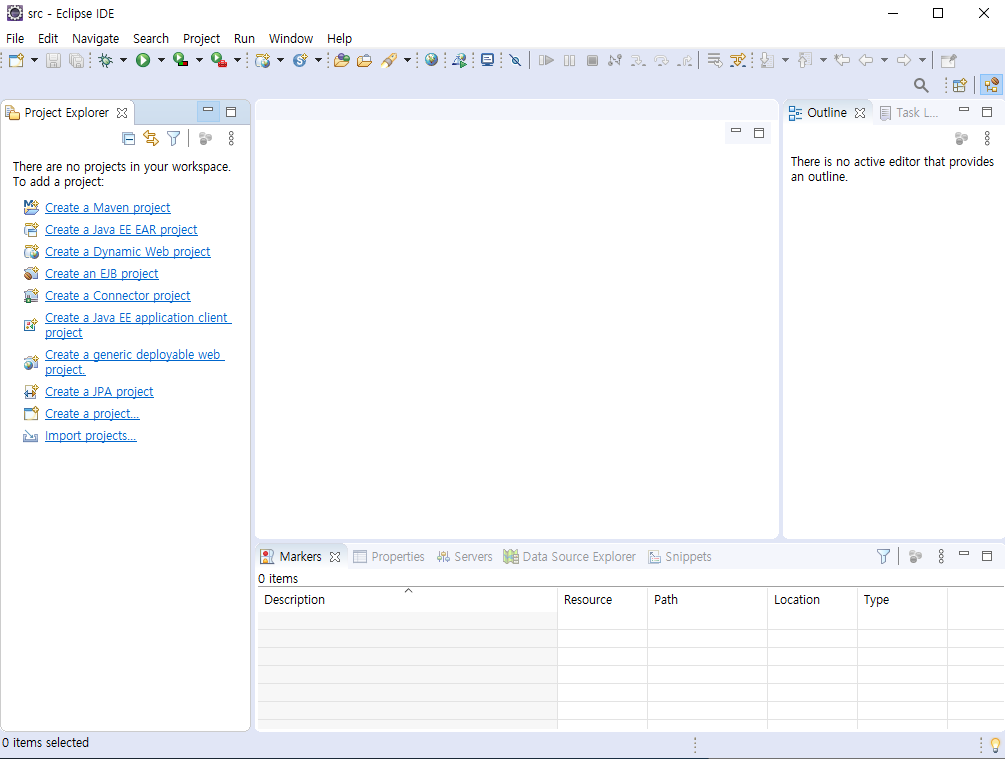
Task: Toggle Link with Editor in Project Explorer
Action: [151, 138]
